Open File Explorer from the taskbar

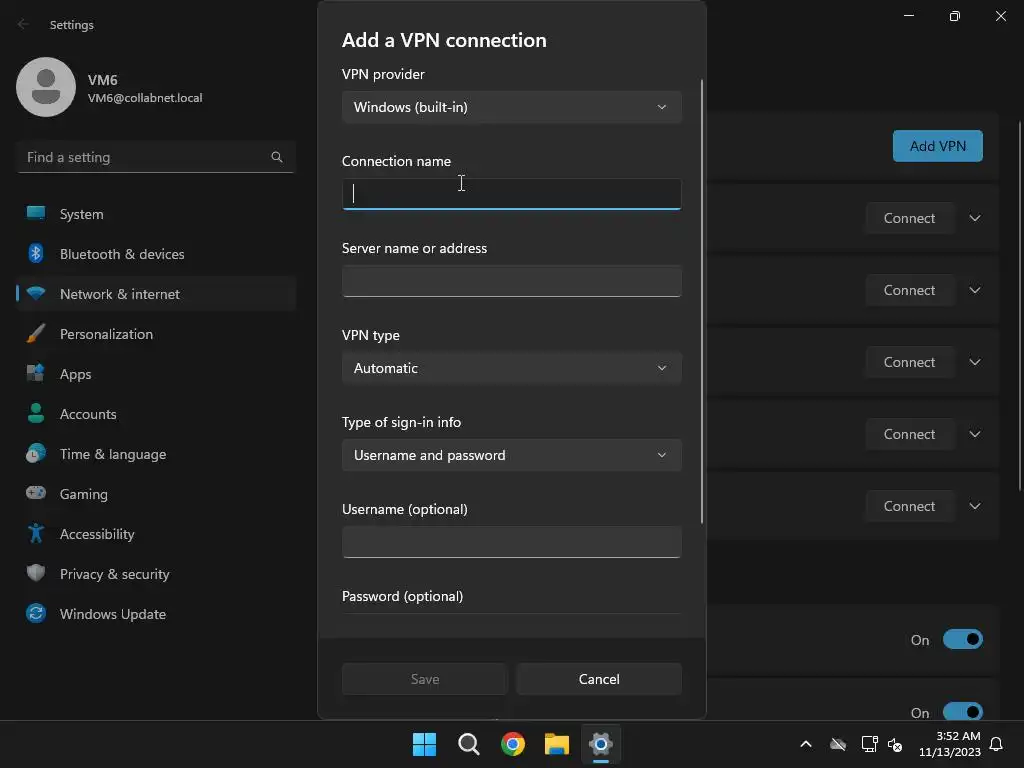(556, 744)
